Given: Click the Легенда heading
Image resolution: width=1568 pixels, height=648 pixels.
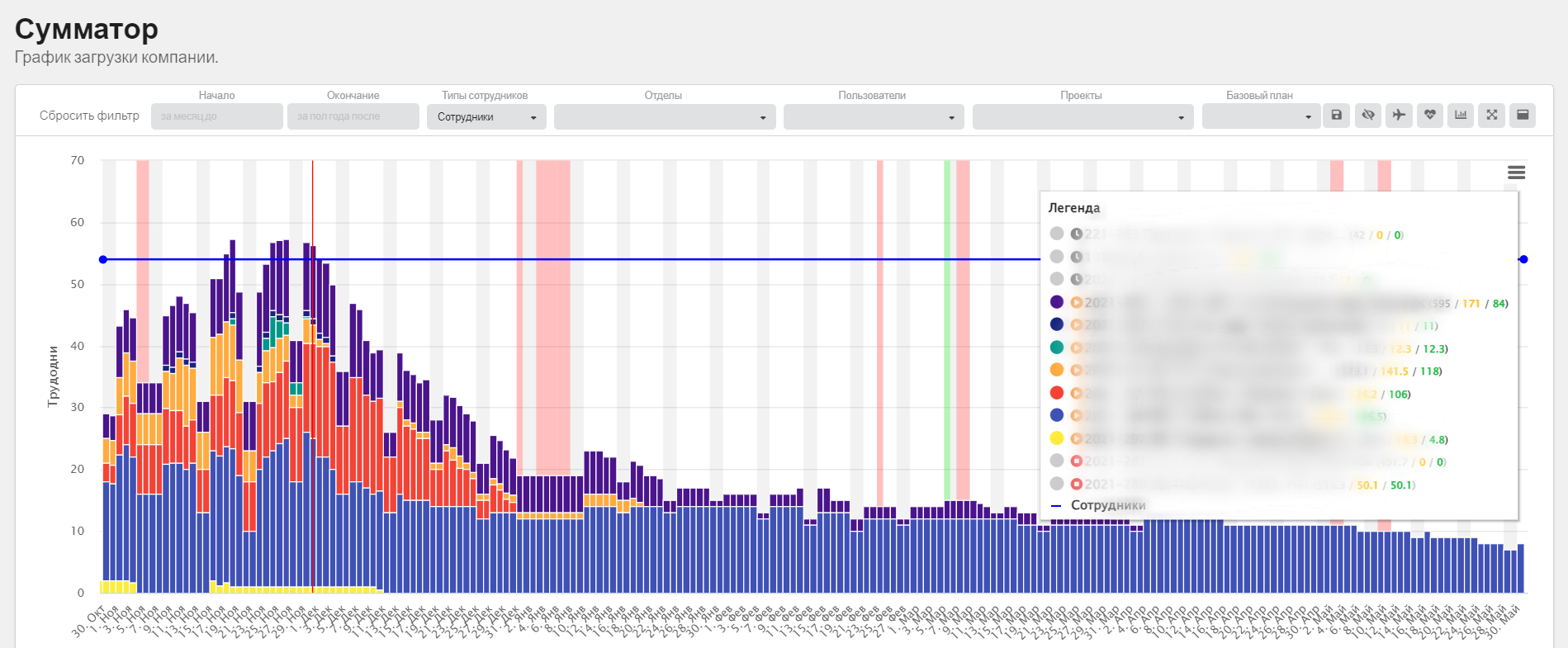Looking at the screenshot, I should [x=1074, y=208].
